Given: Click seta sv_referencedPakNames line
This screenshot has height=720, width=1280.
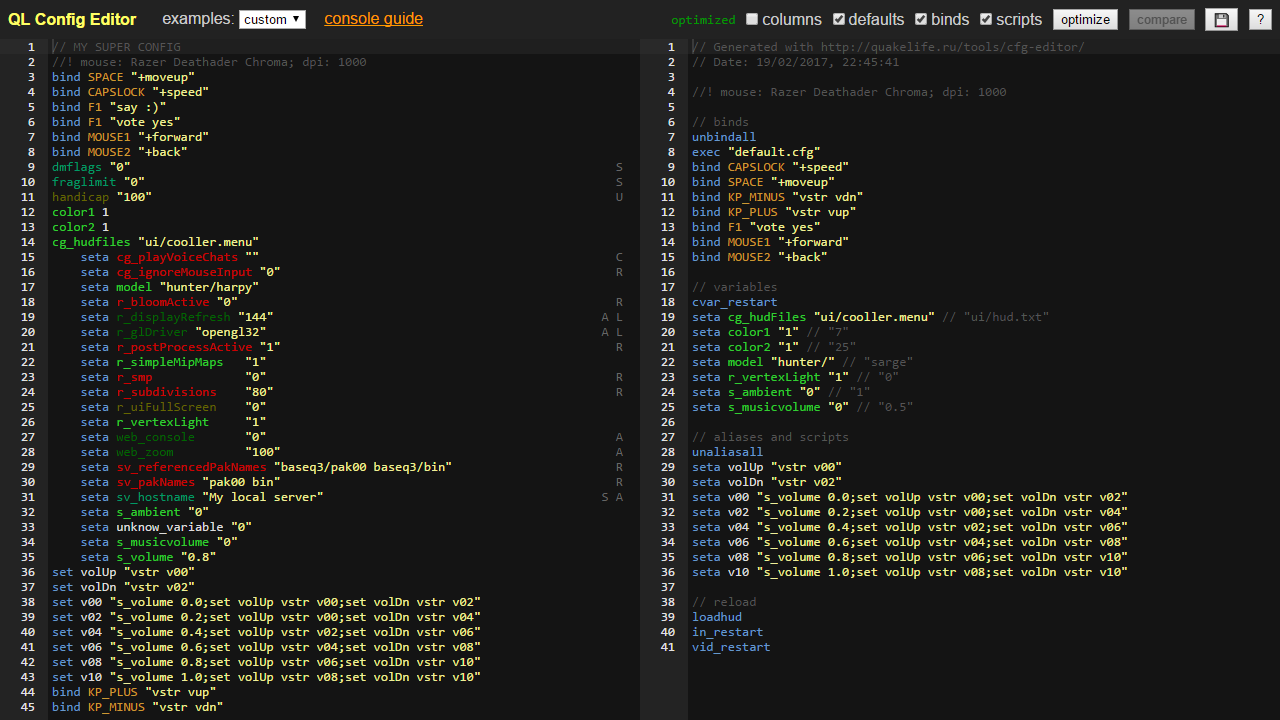Looking at the screenshot, I should tap(267, 467).
